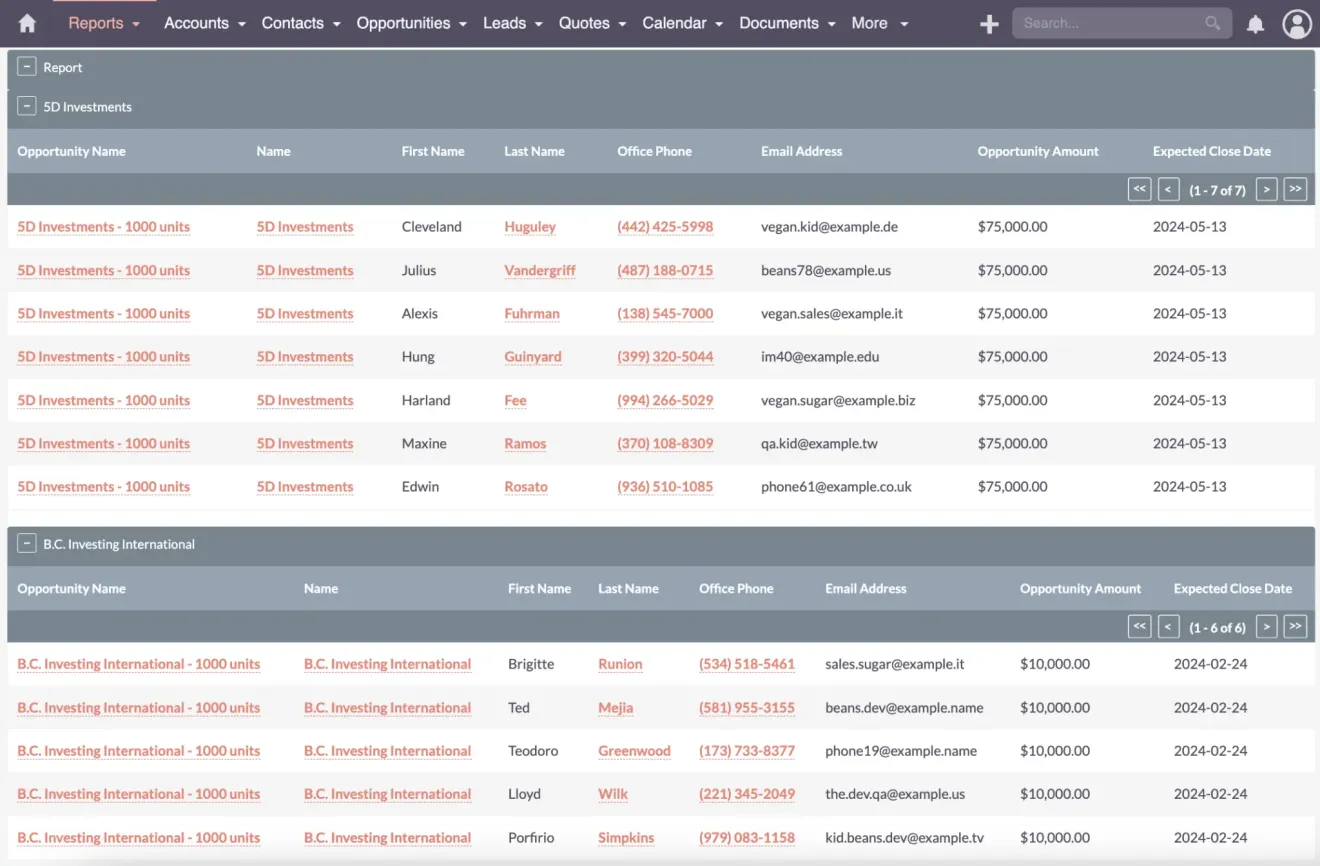Jump to last page of B.C. Investing results

pyautogui.click(x=1295, y=626)
